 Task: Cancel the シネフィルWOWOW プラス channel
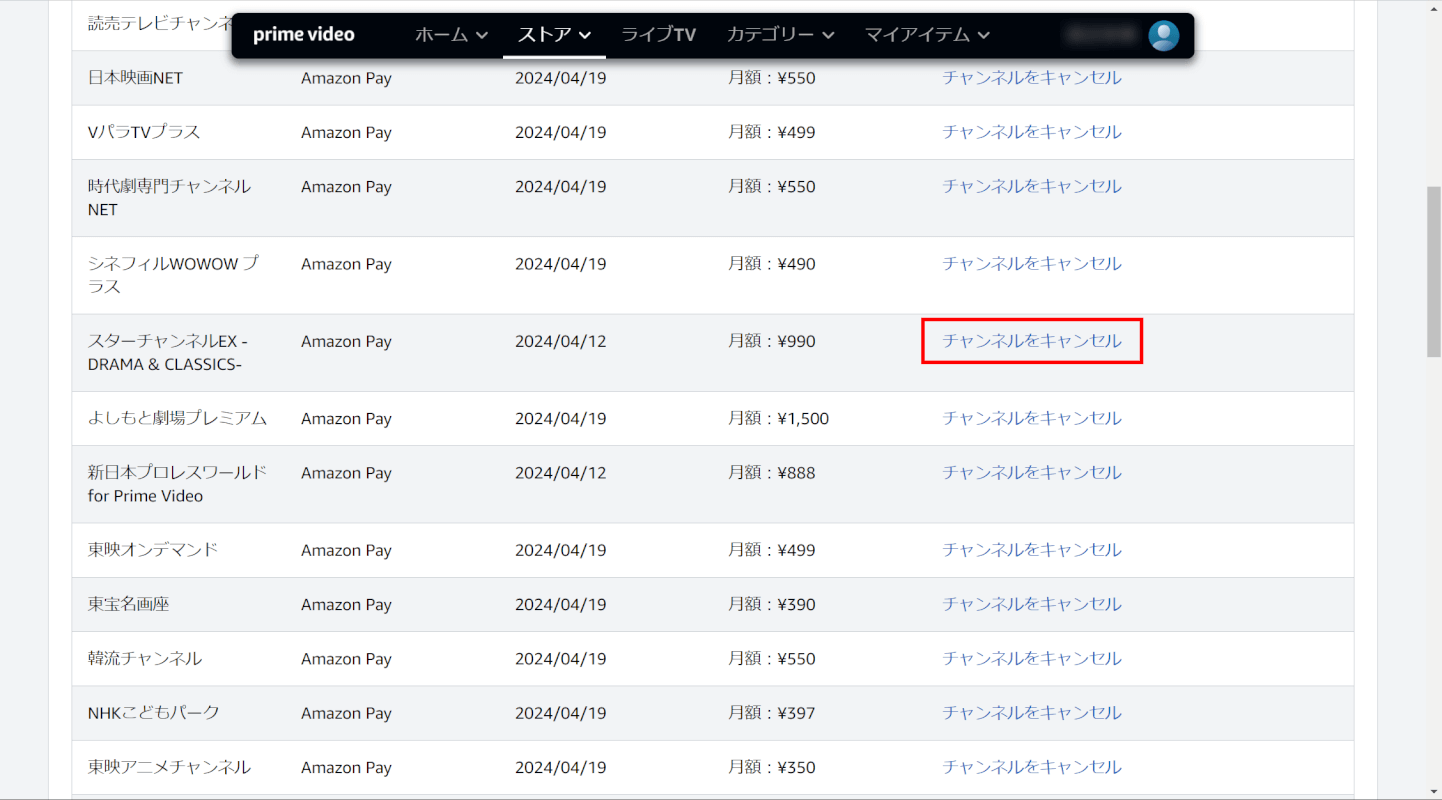tap(1032, 264)
